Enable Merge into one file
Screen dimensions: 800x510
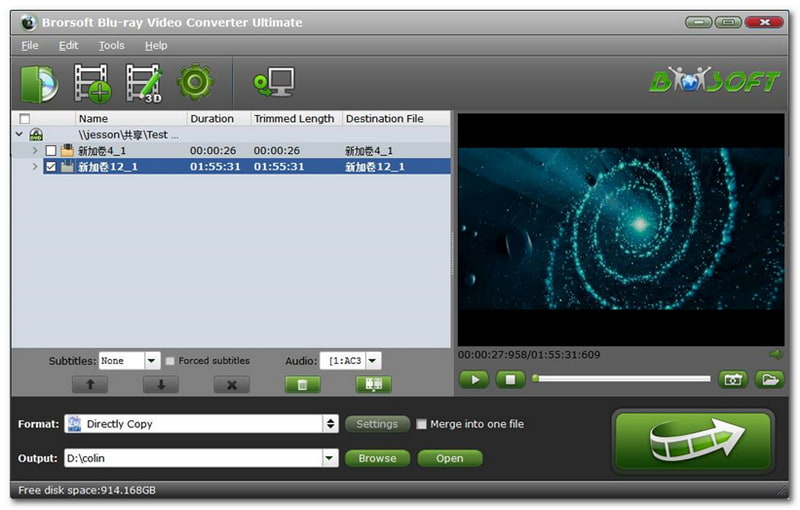click(422, 424)
